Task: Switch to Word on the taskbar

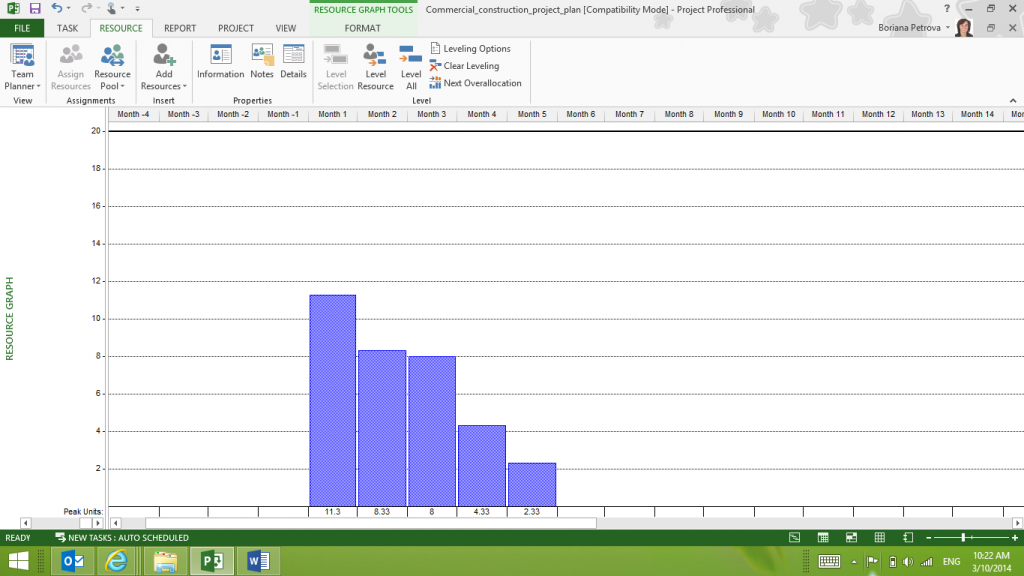Action: coord(259,561)
